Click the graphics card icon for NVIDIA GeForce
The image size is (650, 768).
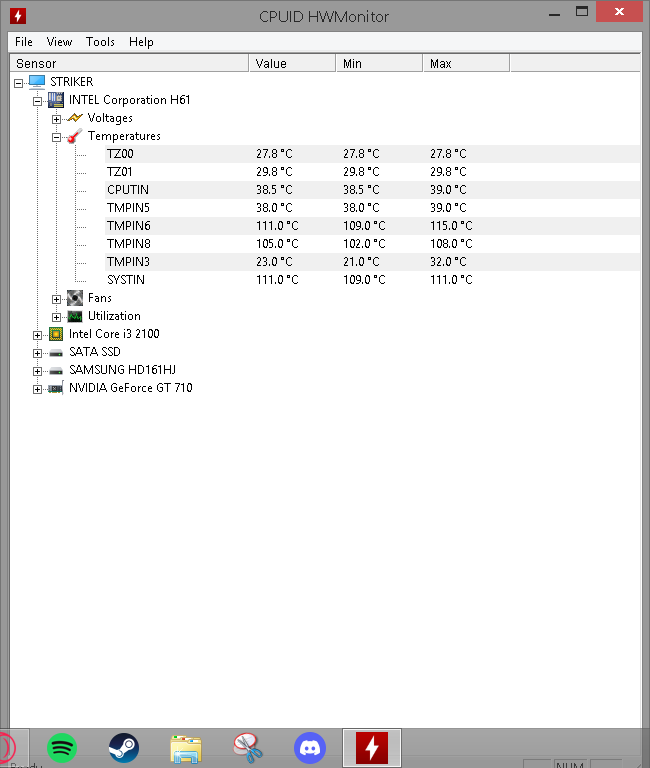(x=56, y=388)
